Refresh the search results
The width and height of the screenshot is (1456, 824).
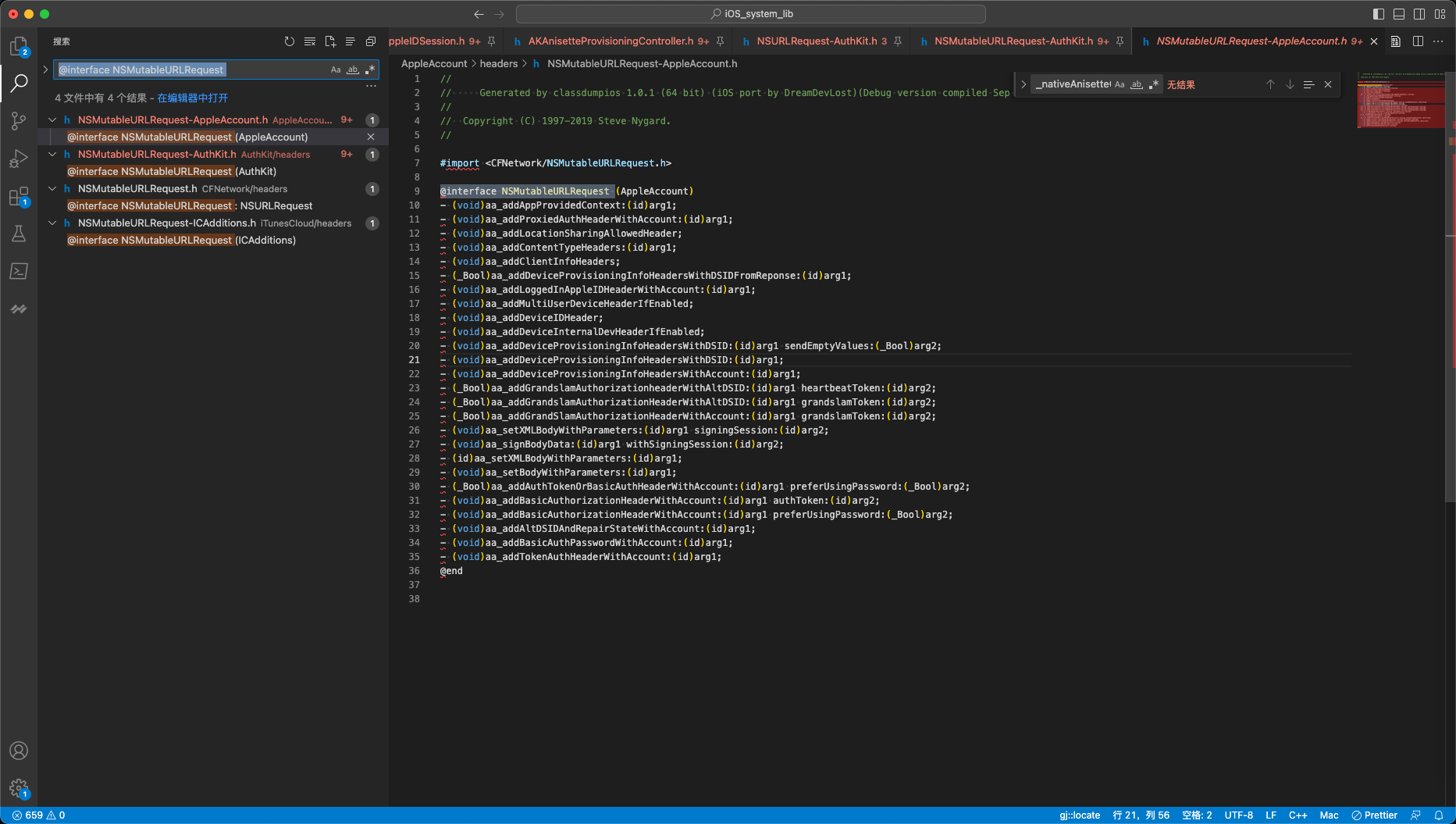tap(290, 41)
